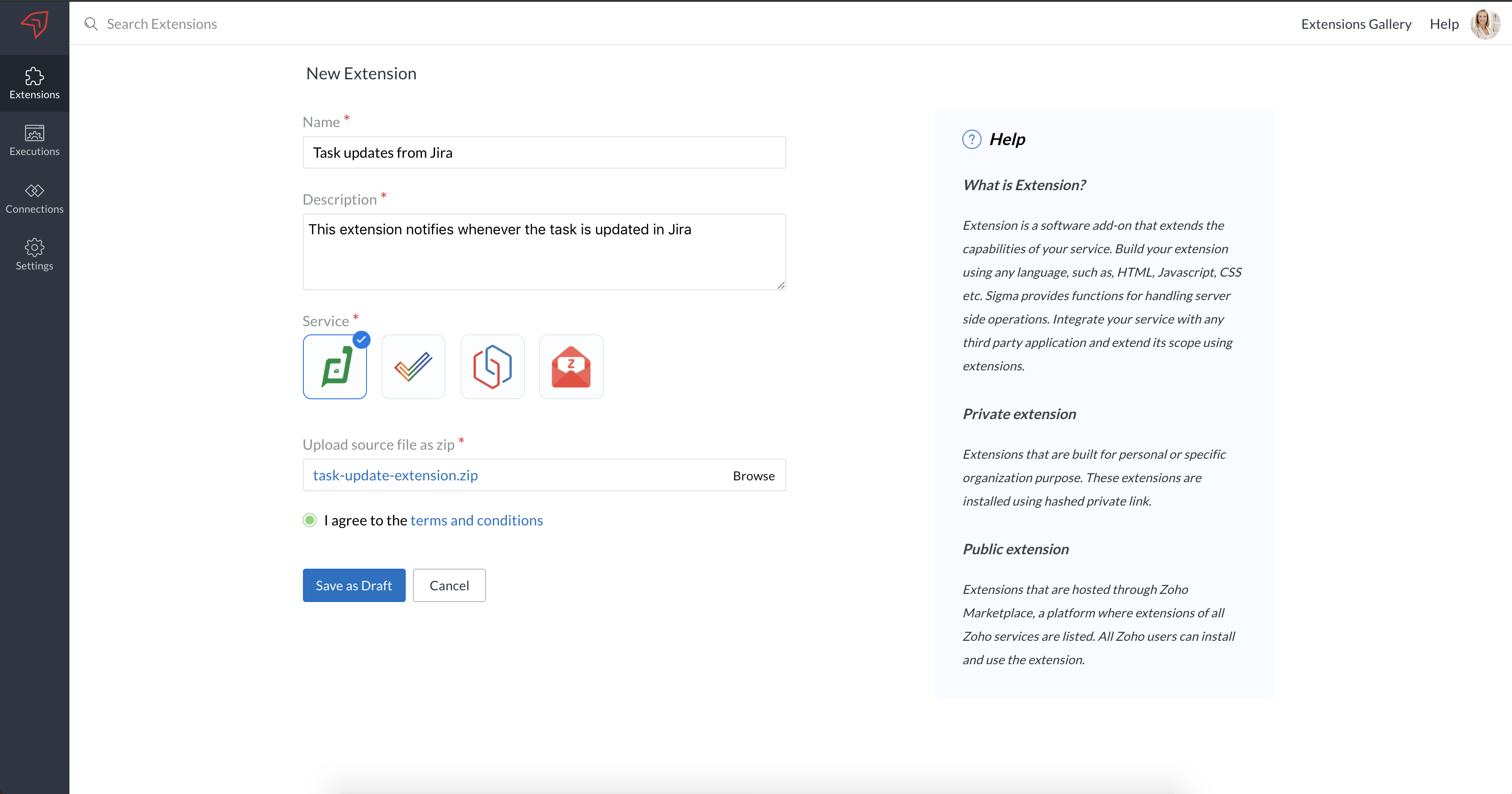
Task: Open Settings from the sidebar
Action: [x=34, y=255]
